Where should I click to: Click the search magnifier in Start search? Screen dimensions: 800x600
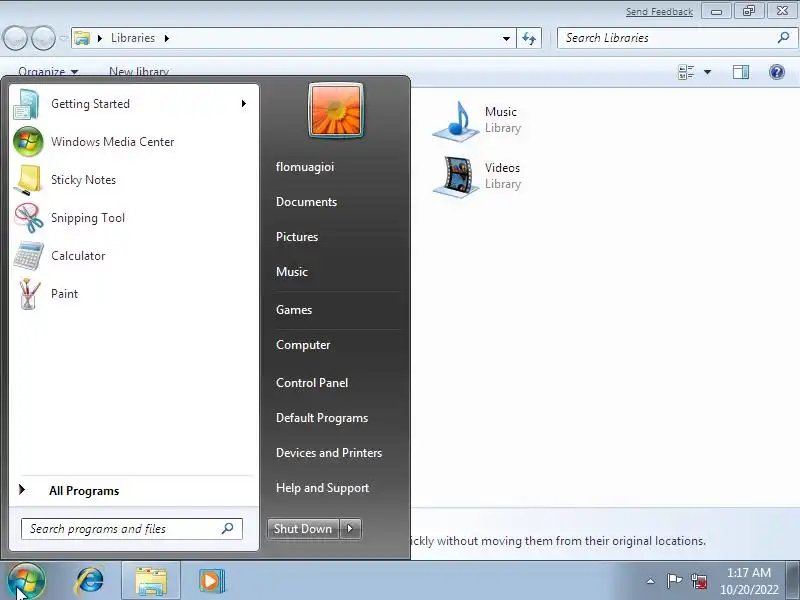[228, 529]
